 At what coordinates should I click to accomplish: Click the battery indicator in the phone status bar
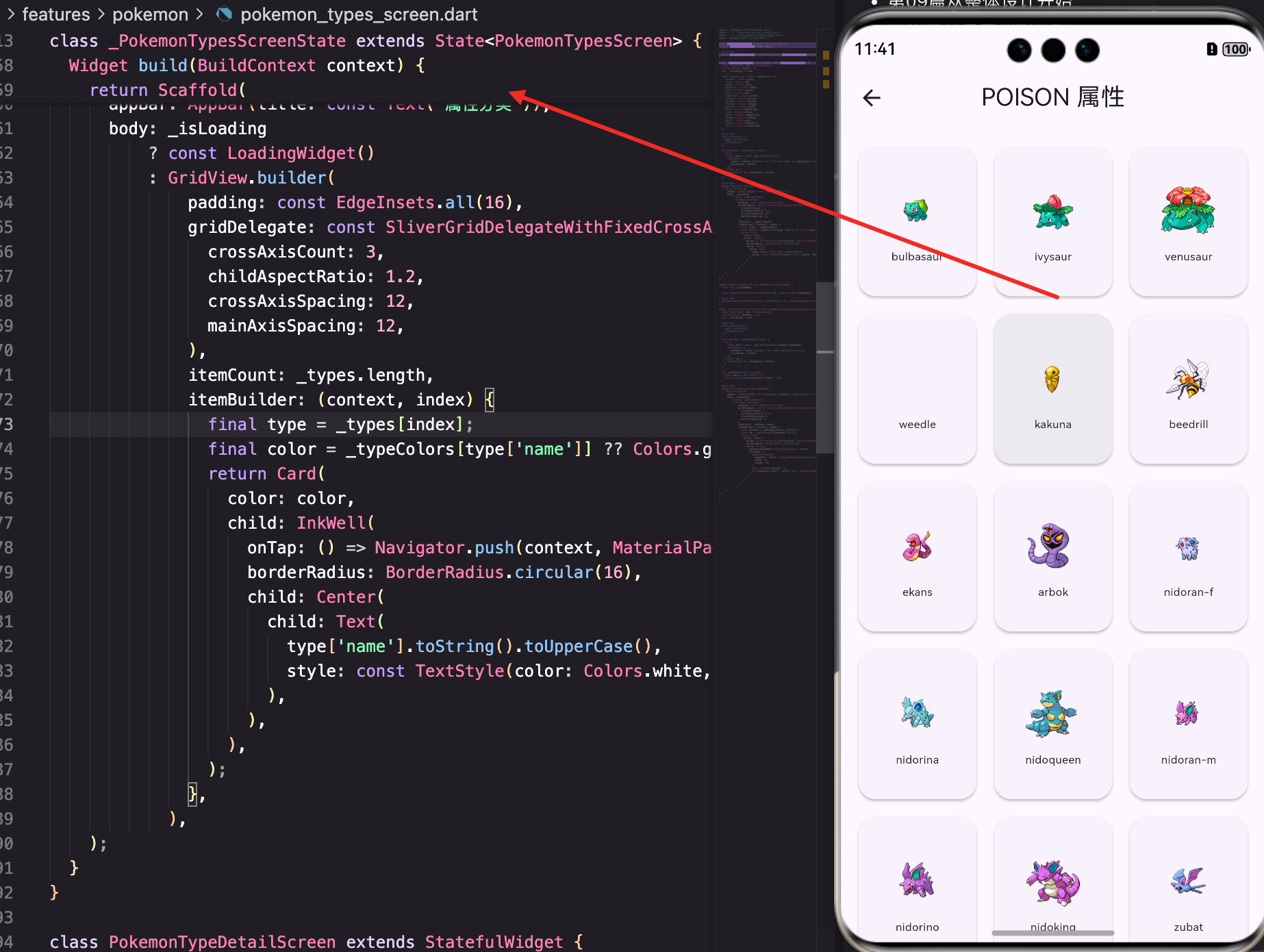pyautogui.click(x=1236, y=49)
